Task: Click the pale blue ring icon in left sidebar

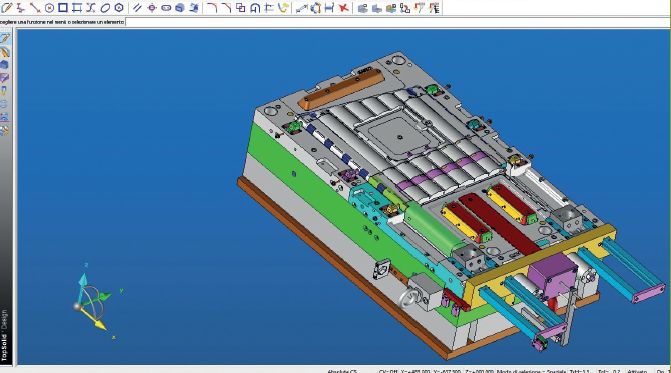Action: (x=5, y=104)
